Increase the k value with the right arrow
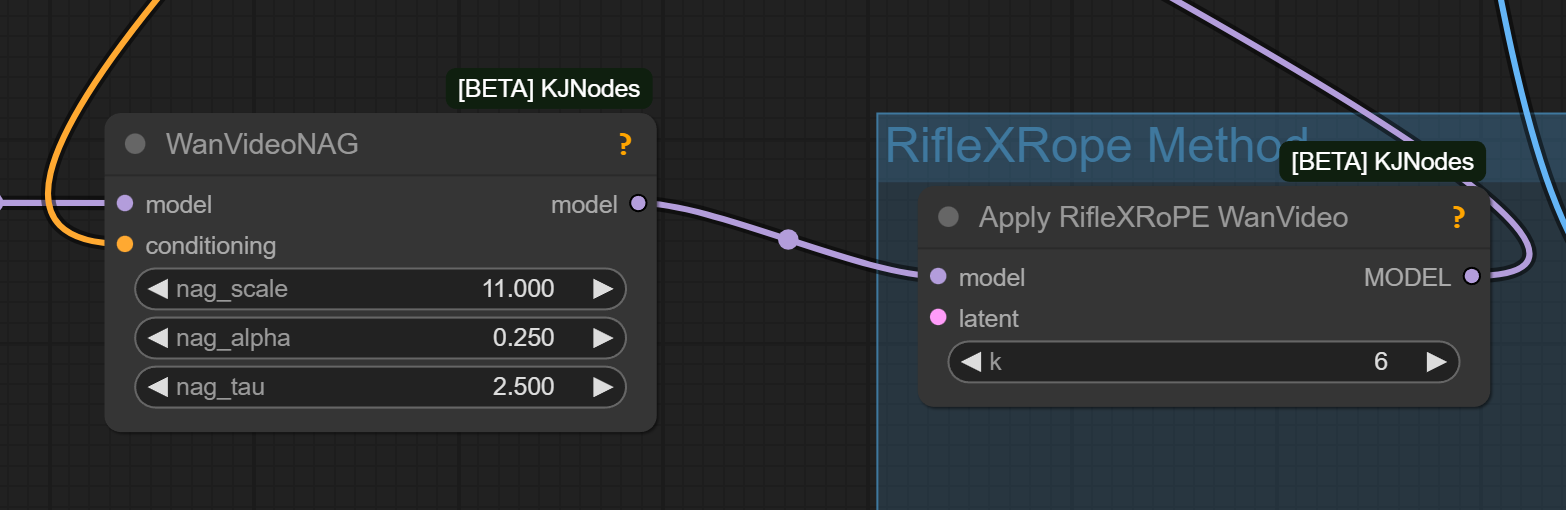 [1436, 362]
